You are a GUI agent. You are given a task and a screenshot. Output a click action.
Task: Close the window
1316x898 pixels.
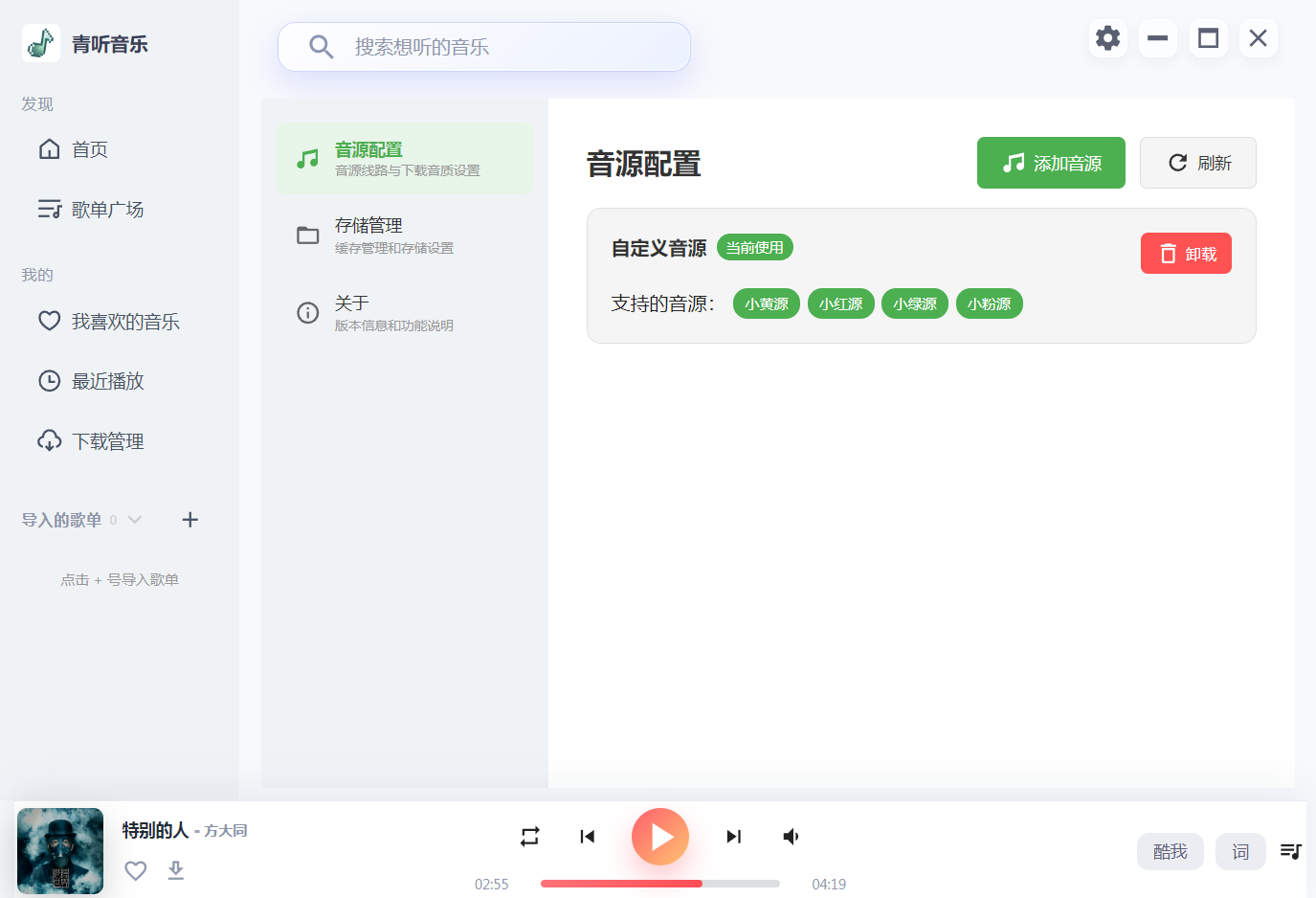pos(1259,38)
